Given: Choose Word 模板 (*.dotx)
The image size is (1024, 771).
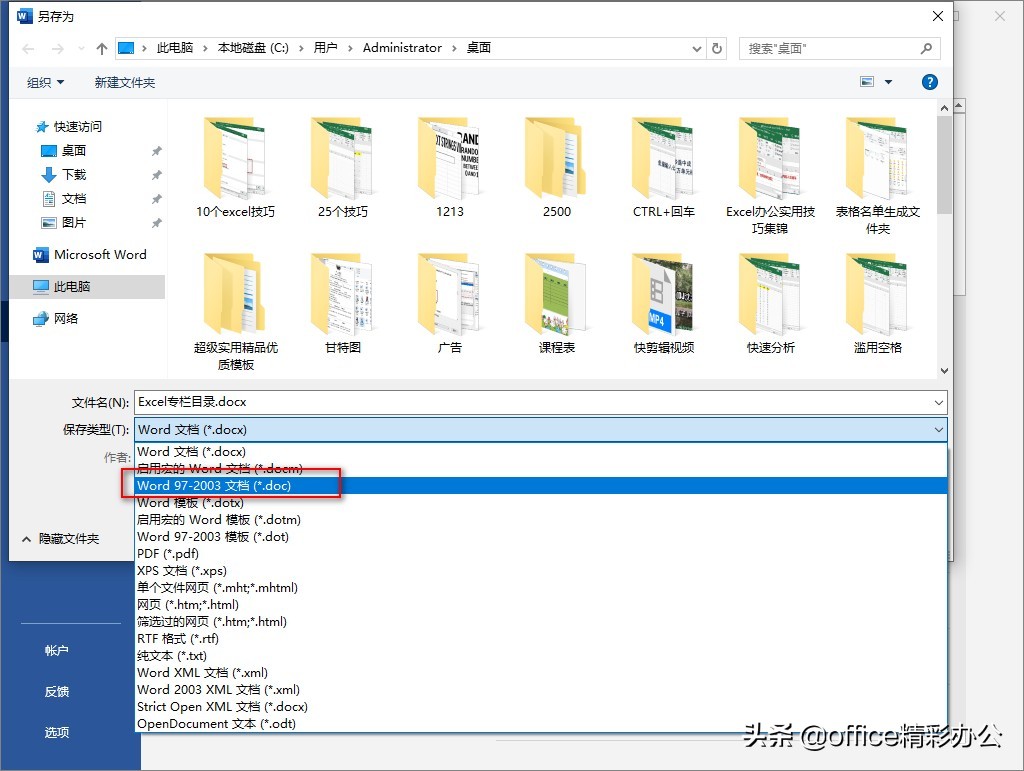Looking at the screenshot, I should (541, 503).
